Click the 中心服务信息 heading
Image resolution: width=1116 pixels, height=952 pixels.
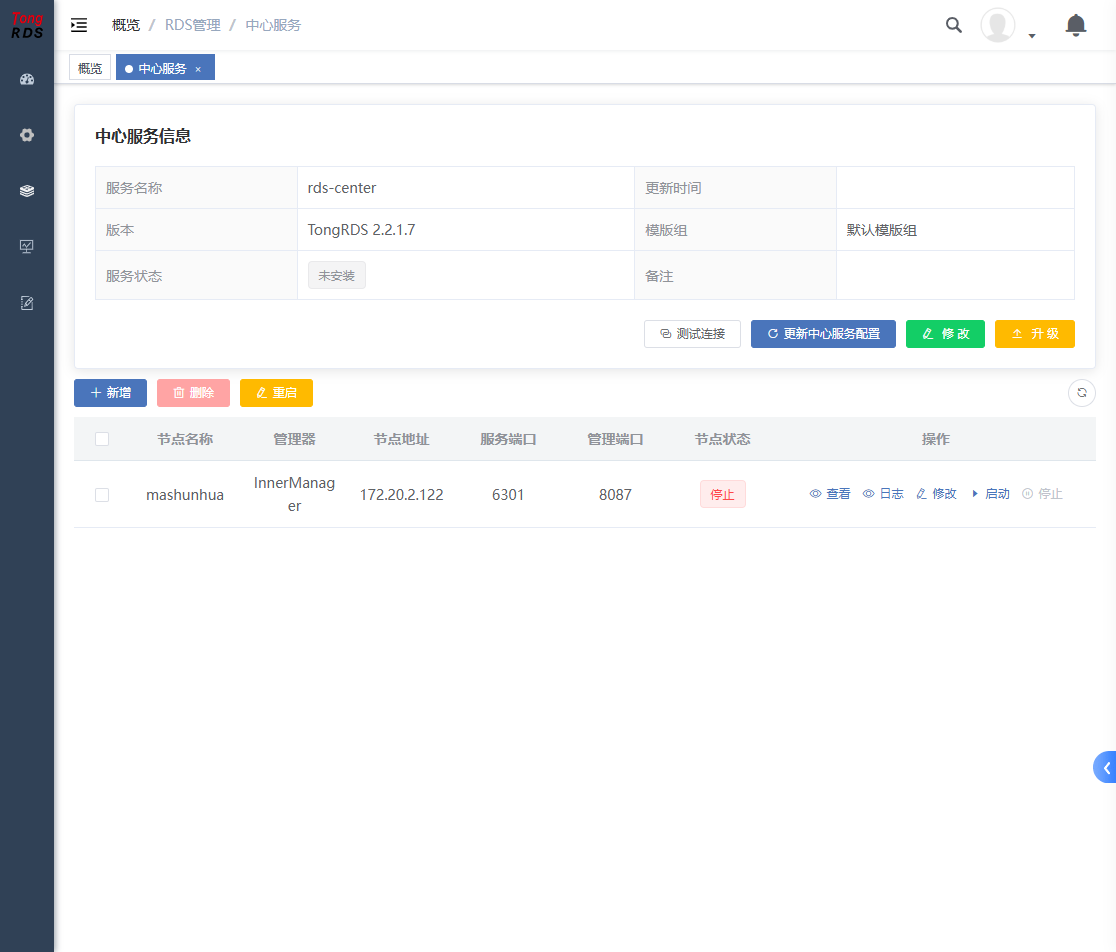click(143, 136)
